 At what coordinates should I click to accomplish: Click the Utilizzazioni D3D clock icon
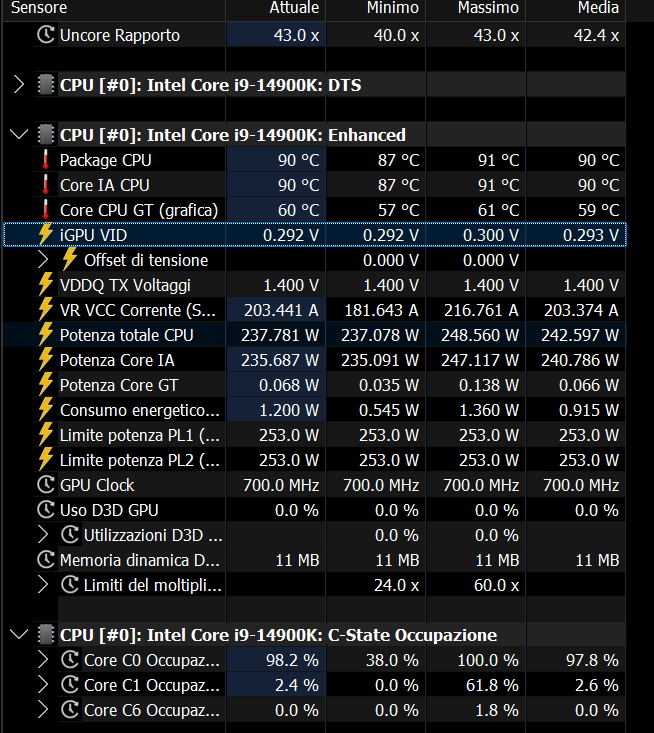[x=70, y=535]
